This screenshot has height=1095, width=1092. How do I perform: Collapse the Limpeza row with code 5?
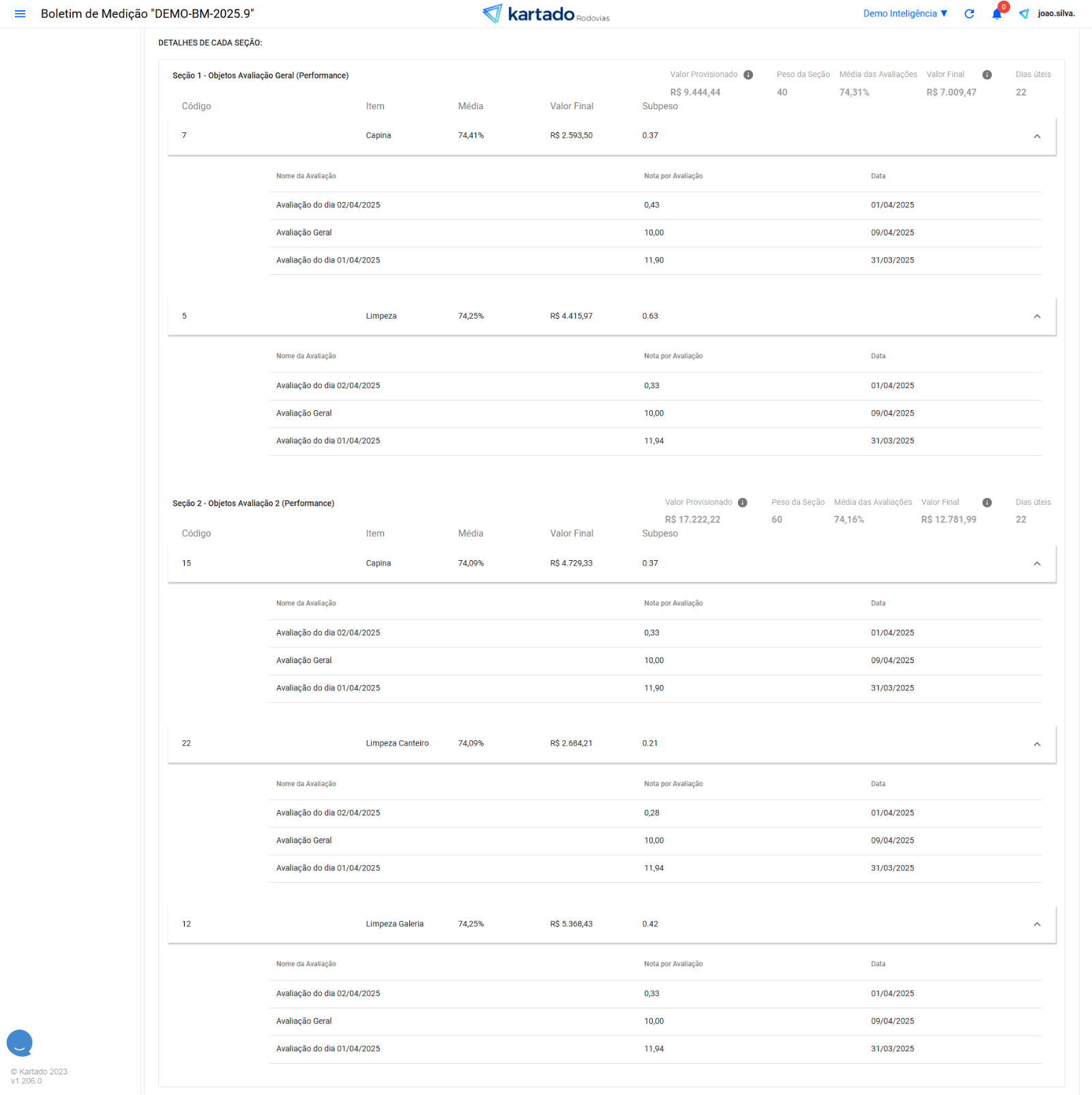[1036, 317]
